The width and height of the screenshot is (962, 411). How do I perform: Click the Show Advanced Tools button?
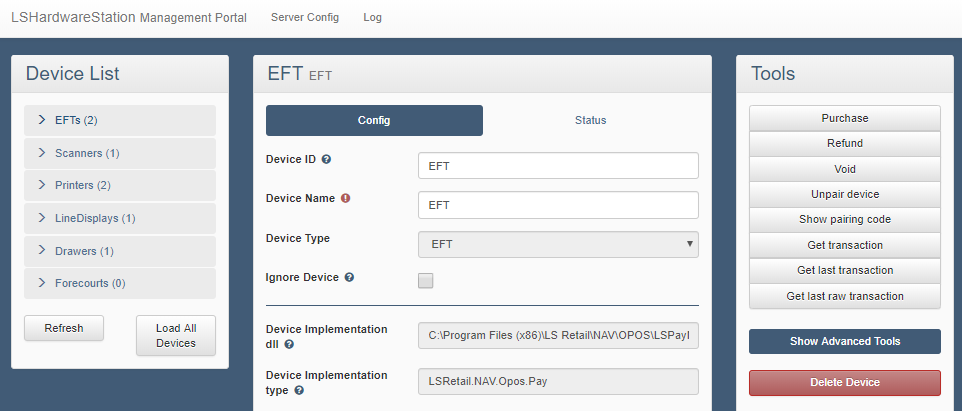click(x=844, y=341)
